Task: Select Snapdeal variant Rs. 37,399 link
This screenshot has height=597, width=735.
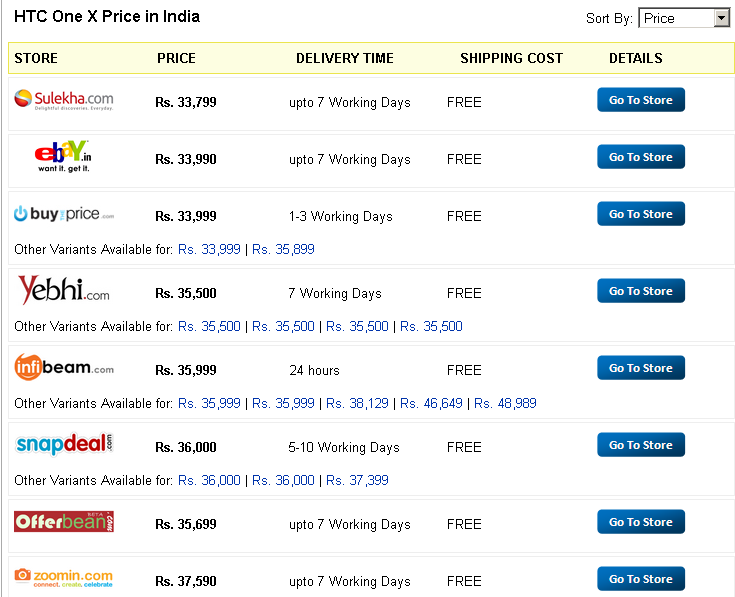Action: pos(357,480)
